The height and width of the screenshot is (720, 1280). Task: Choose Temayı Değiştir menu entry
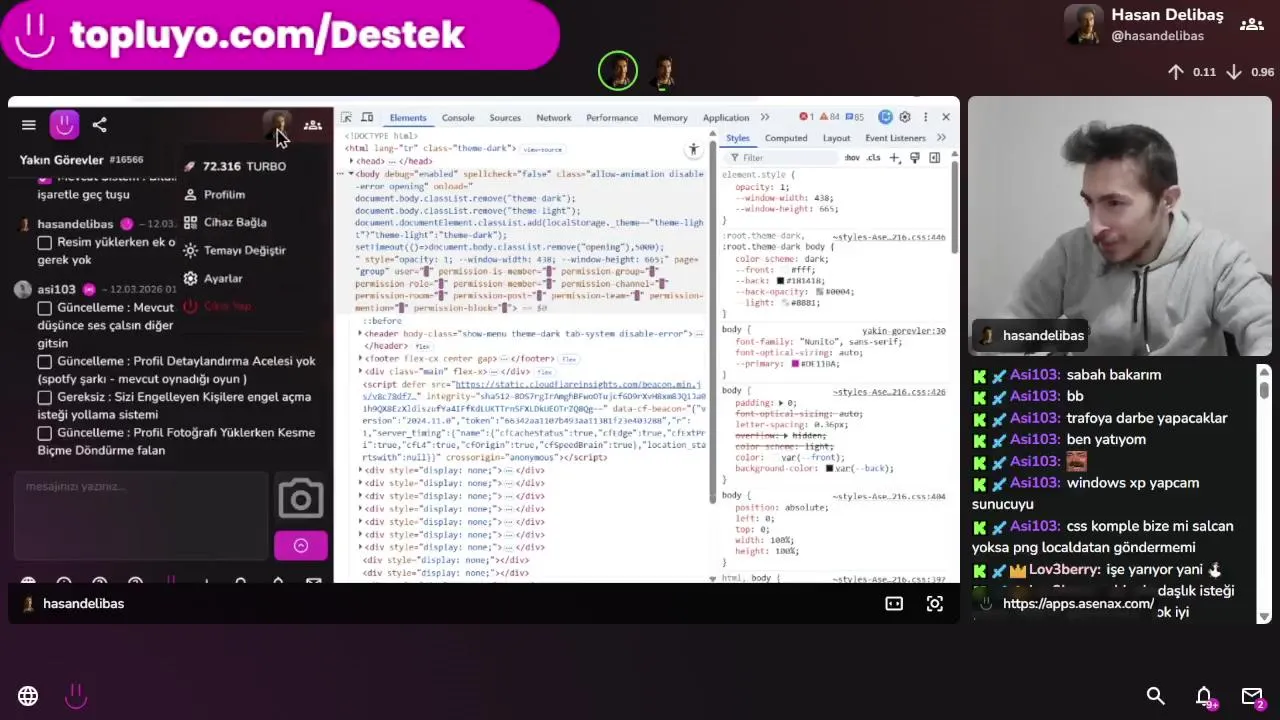[x=244, y=250]
